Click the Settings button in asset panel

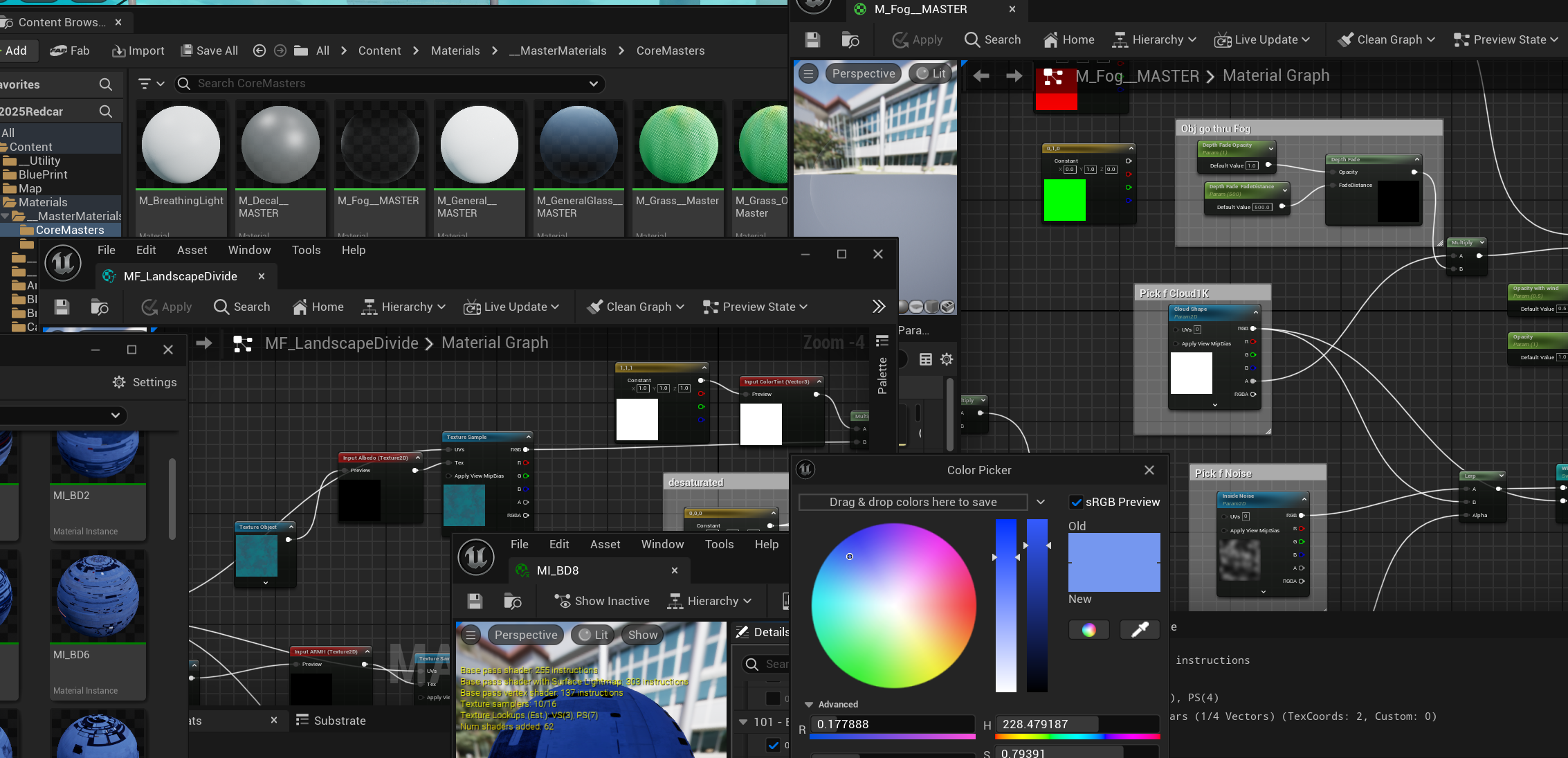[x=145, y=382]
